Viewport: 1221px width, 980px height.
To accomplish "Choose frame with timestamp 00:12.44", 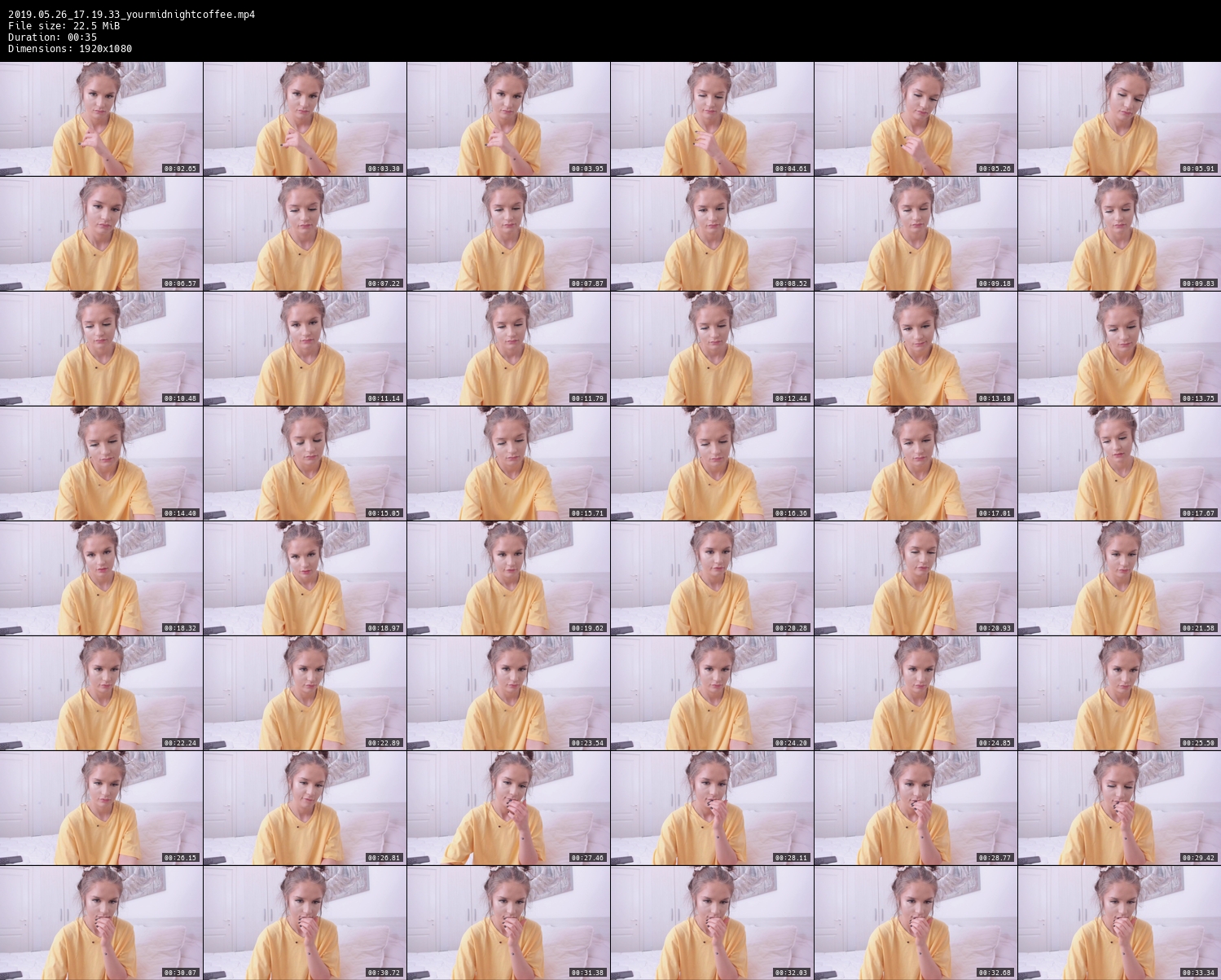I will [x=712, y=349].
